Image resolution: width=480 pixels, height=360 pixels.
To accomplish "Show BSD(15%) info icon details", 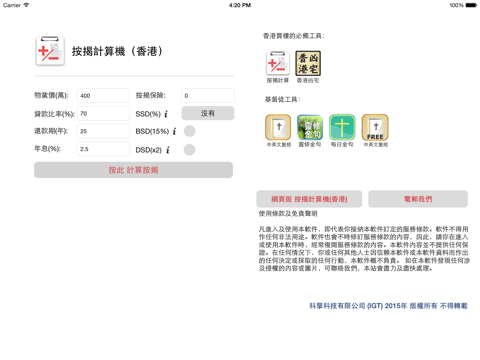I will (x=174, y=131).
